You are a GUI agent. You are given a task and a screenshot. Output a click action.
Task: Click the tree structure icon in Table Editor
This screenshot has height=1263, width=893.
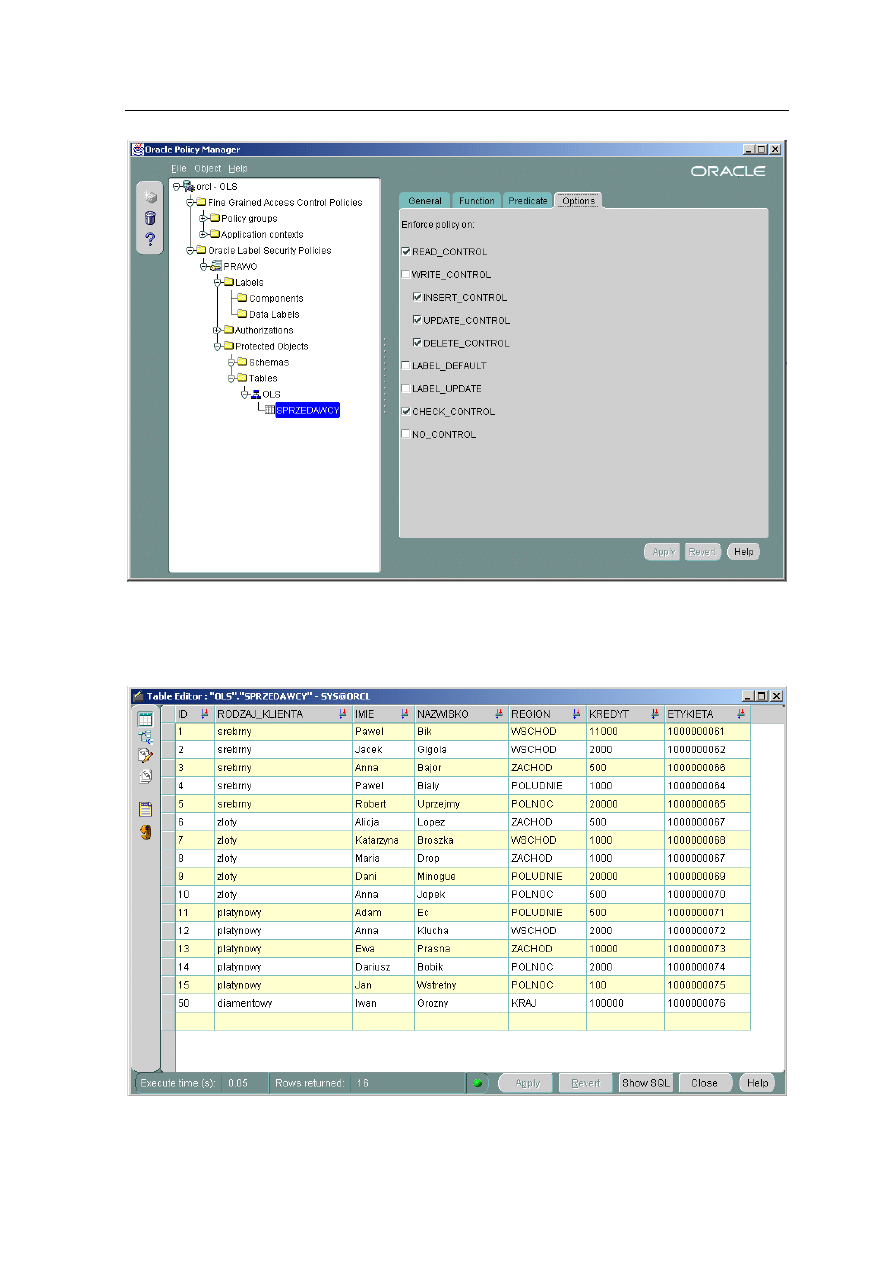click(x=145, y=737)
